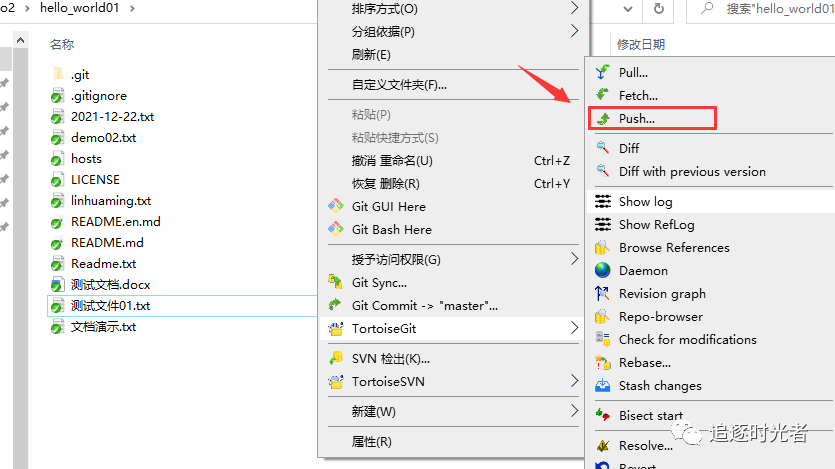Image resolution: width=835 pixels, height=469 pixels.
Task: Click the Check for modifications icon
Action: click(603, 339)
